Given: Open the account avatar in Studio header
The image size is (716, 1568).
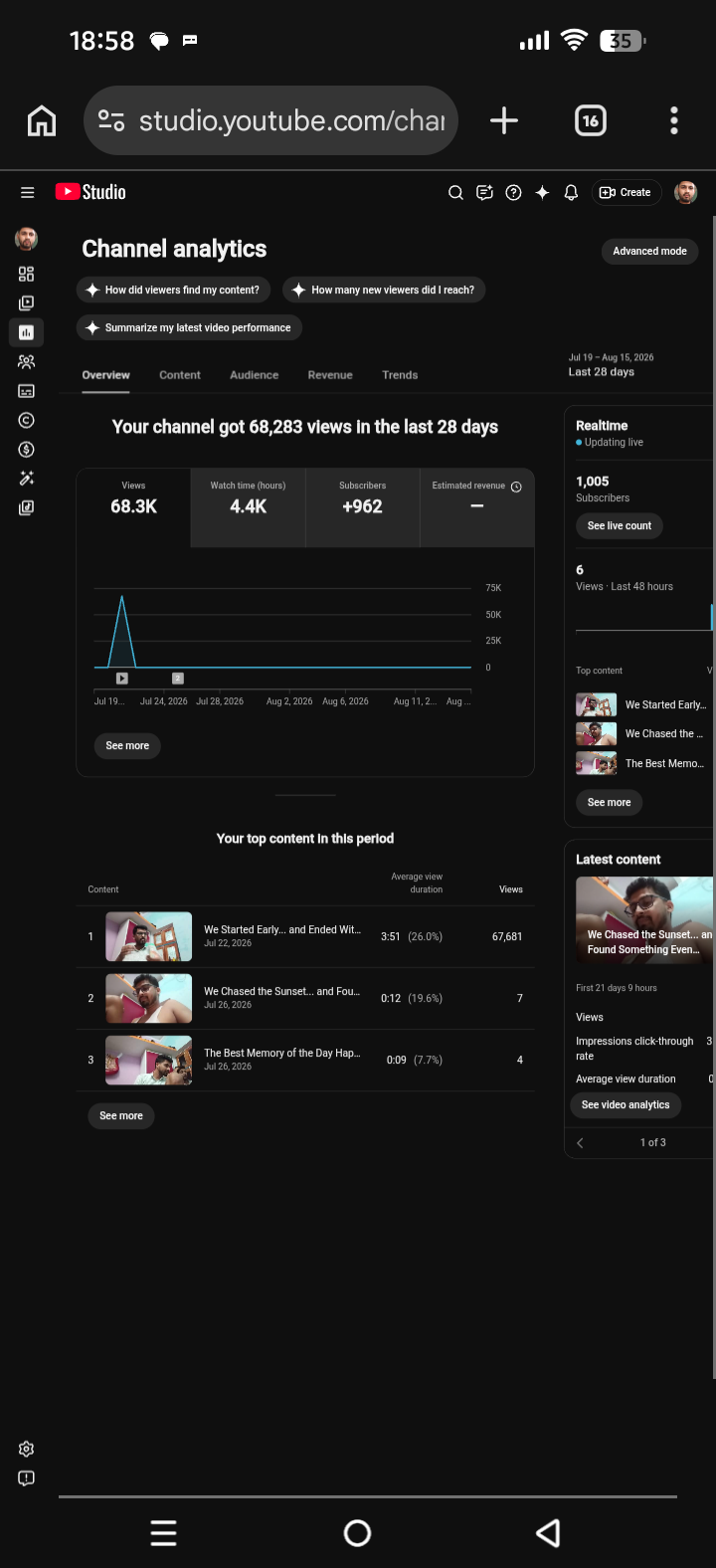Looking at the screenshot, I should pos(686,192).
